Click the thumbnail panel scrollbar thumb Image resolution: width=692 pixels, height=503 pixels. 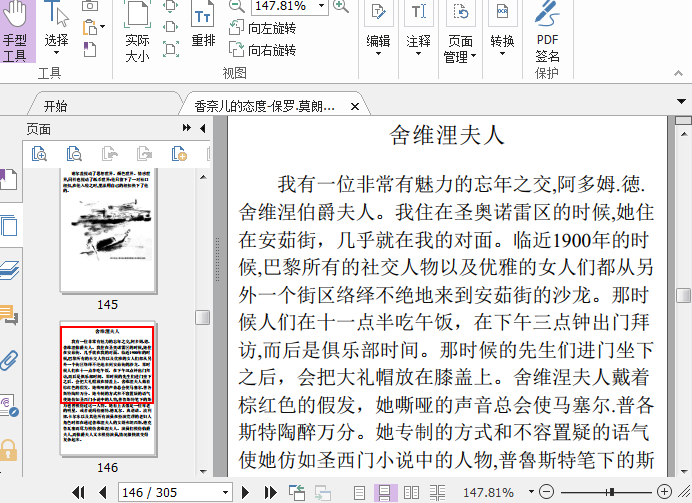(203, 317)
